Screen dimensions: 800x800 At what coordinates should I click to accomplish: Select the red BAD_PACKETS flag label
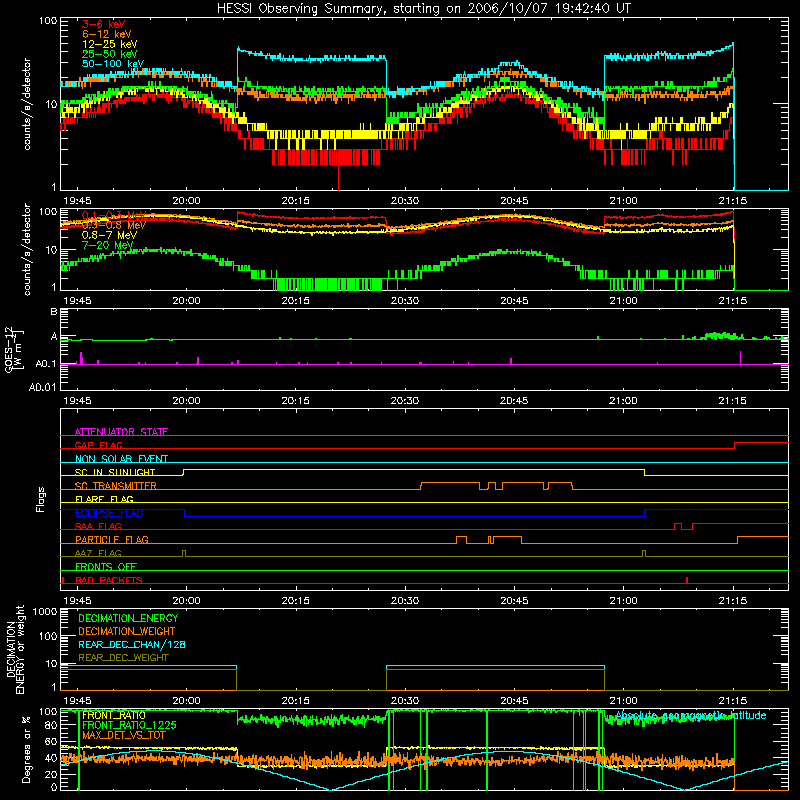click(109, 580)
